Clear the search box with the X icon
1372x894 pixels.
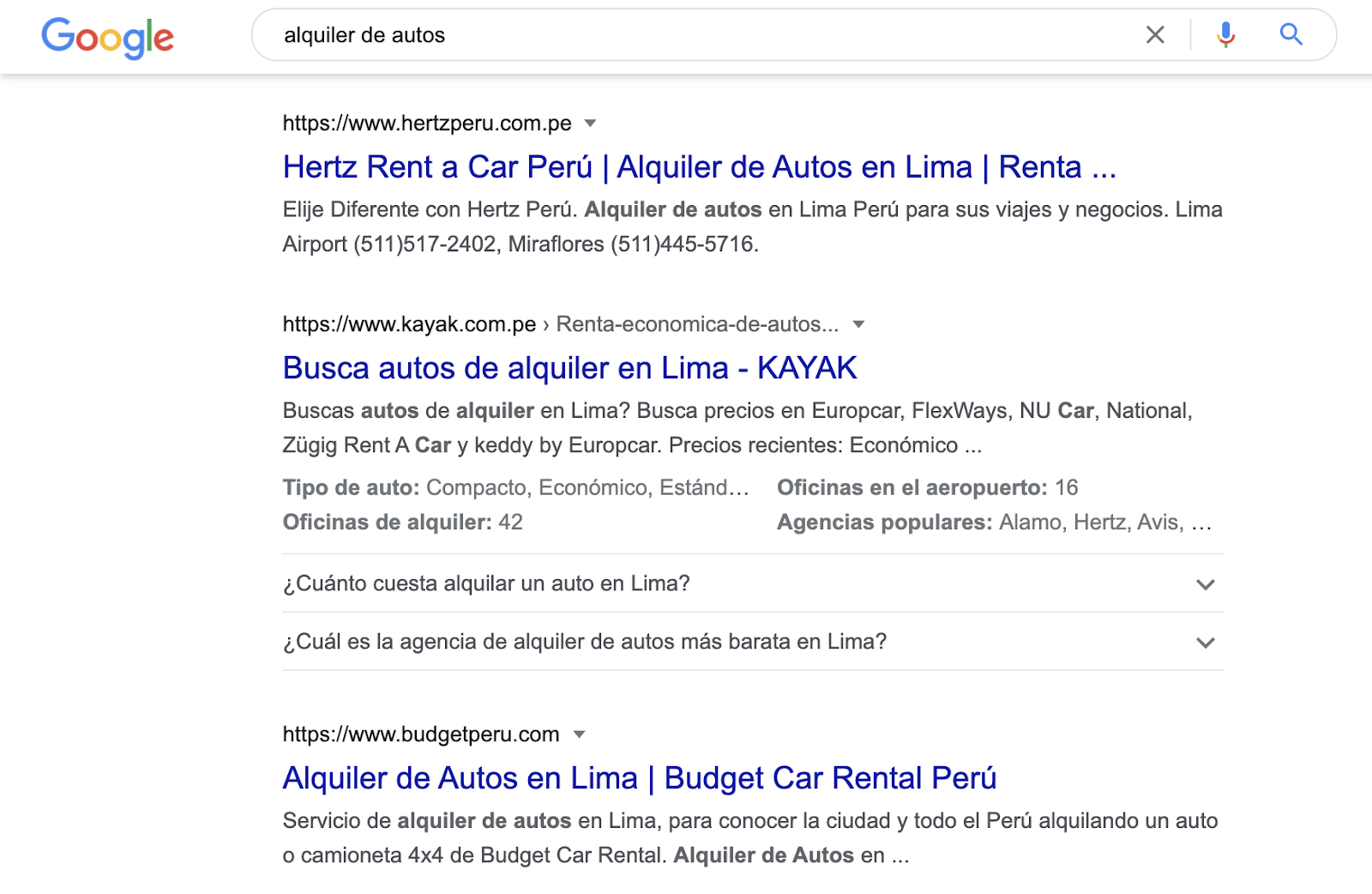click(x=1155, y=35)
